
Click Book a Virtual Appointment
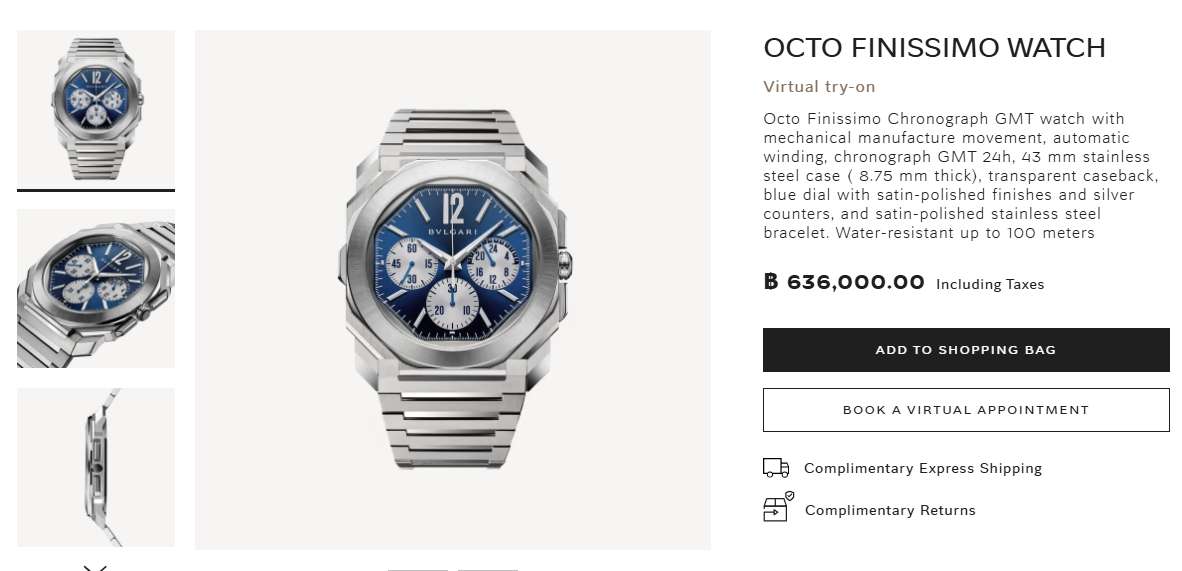966,410
